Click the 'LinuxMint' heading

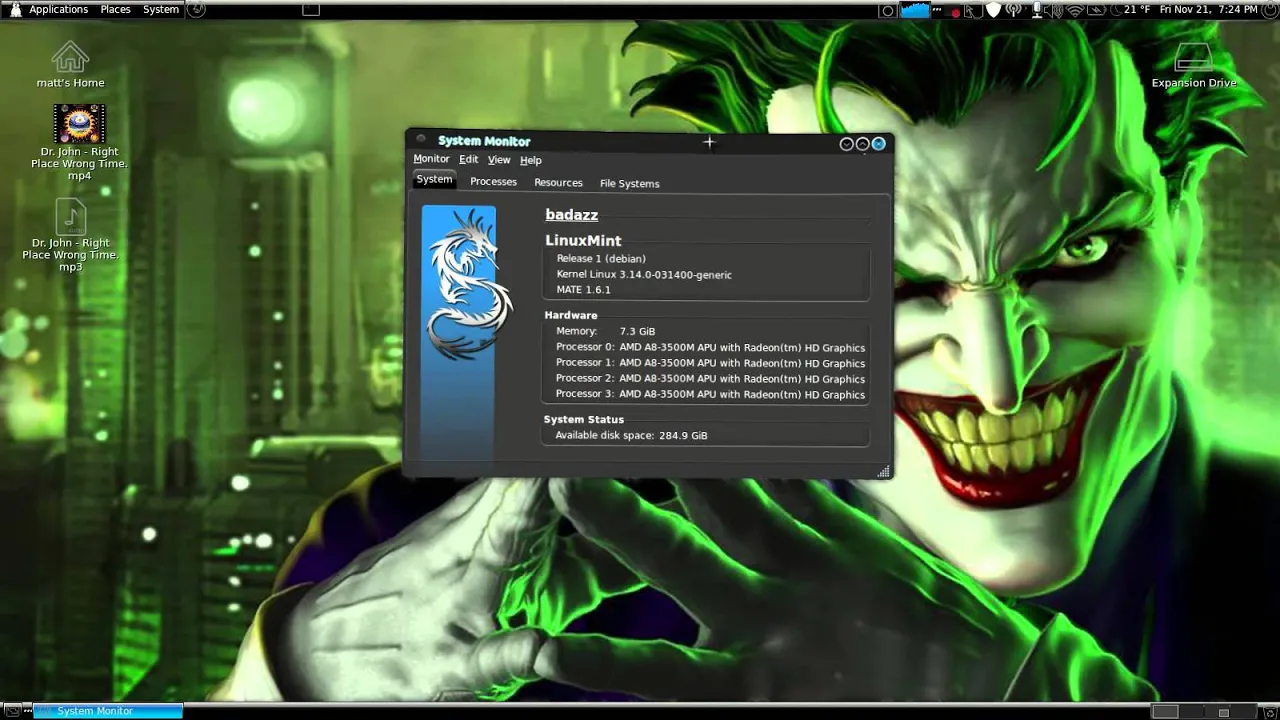point(583,240)
